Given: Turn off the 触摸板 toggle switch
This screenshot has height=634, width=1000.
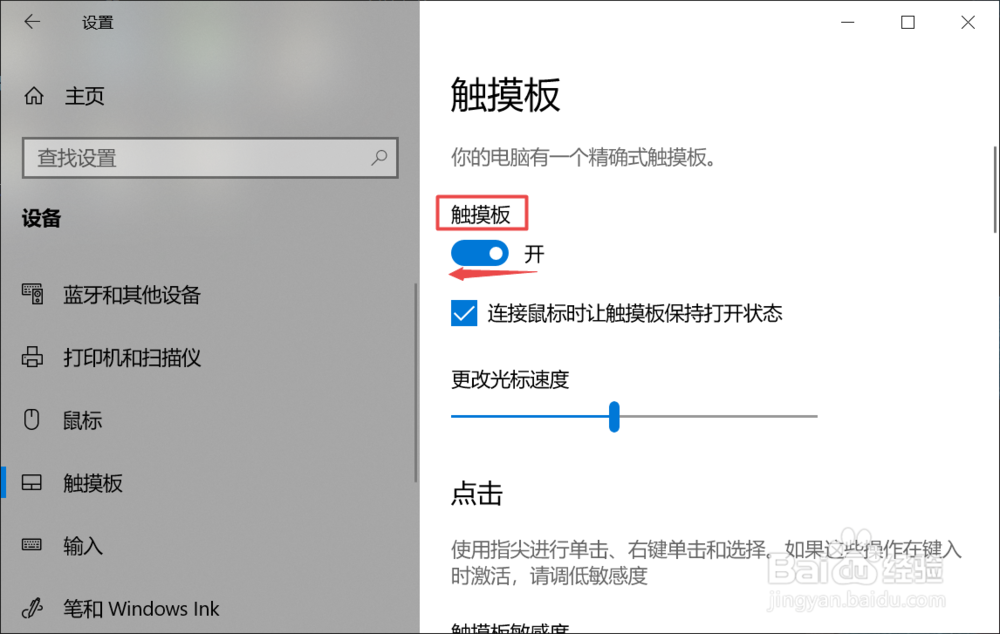Looking at the screenshot, I should (480, 253).
